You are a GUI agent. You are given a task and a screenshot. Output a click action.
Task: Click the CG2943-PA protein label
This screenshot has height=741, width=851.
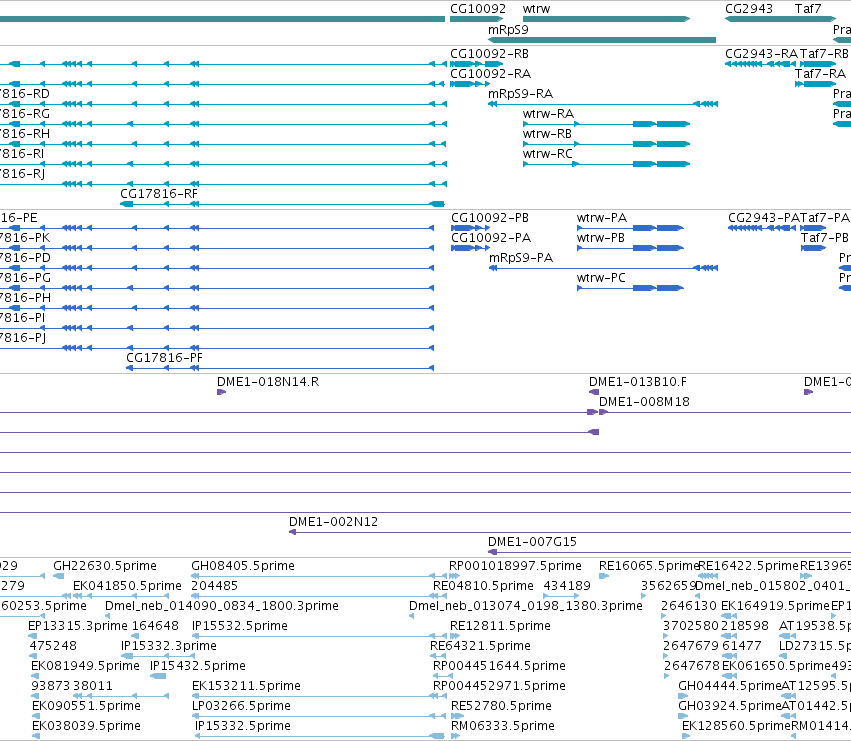coord(764,218)
